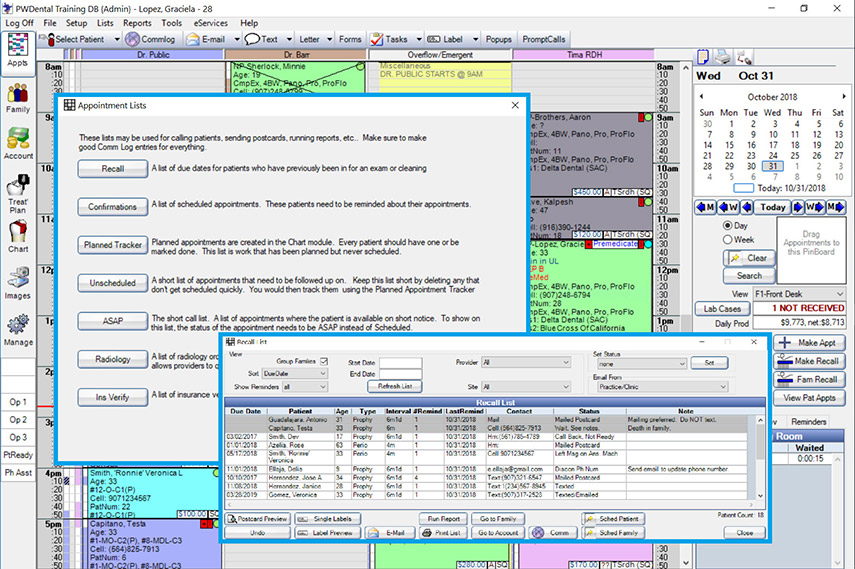Open the View F1-Front Desk dropdown
Image resolution: width=855 pixels, height=569 pixels.
click(x=799, y=294)
